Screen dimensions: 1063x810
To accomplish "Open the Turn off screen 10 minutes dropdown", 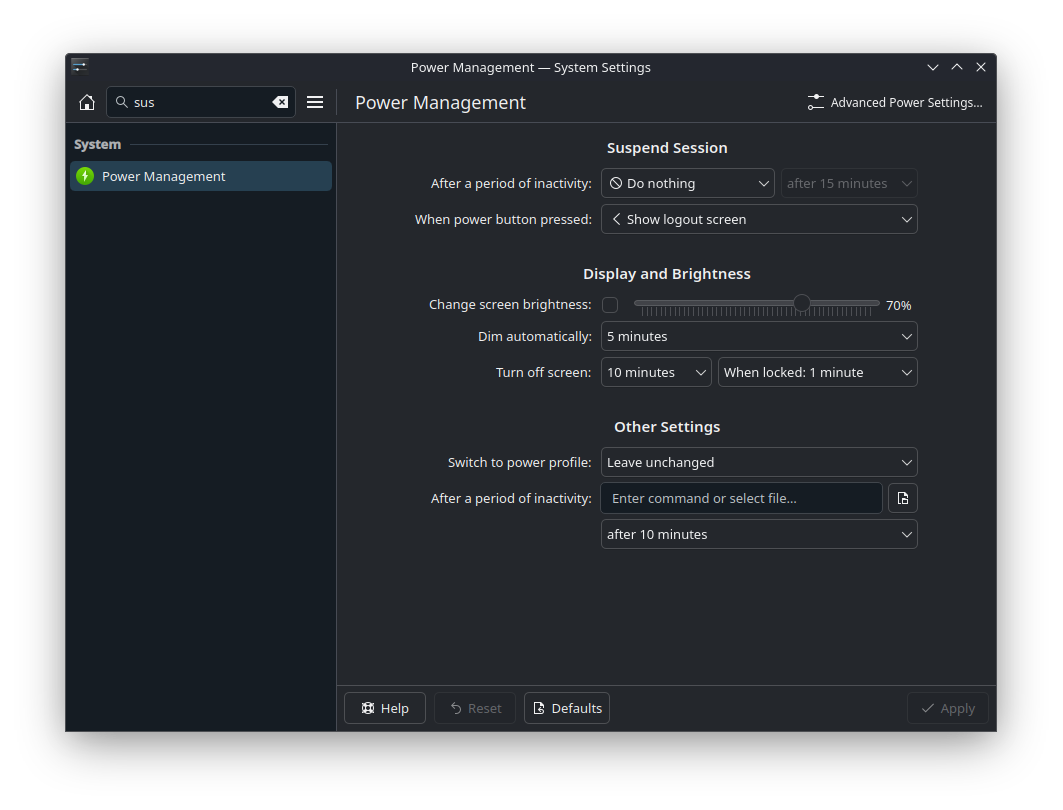I will [x=656, y=372].
